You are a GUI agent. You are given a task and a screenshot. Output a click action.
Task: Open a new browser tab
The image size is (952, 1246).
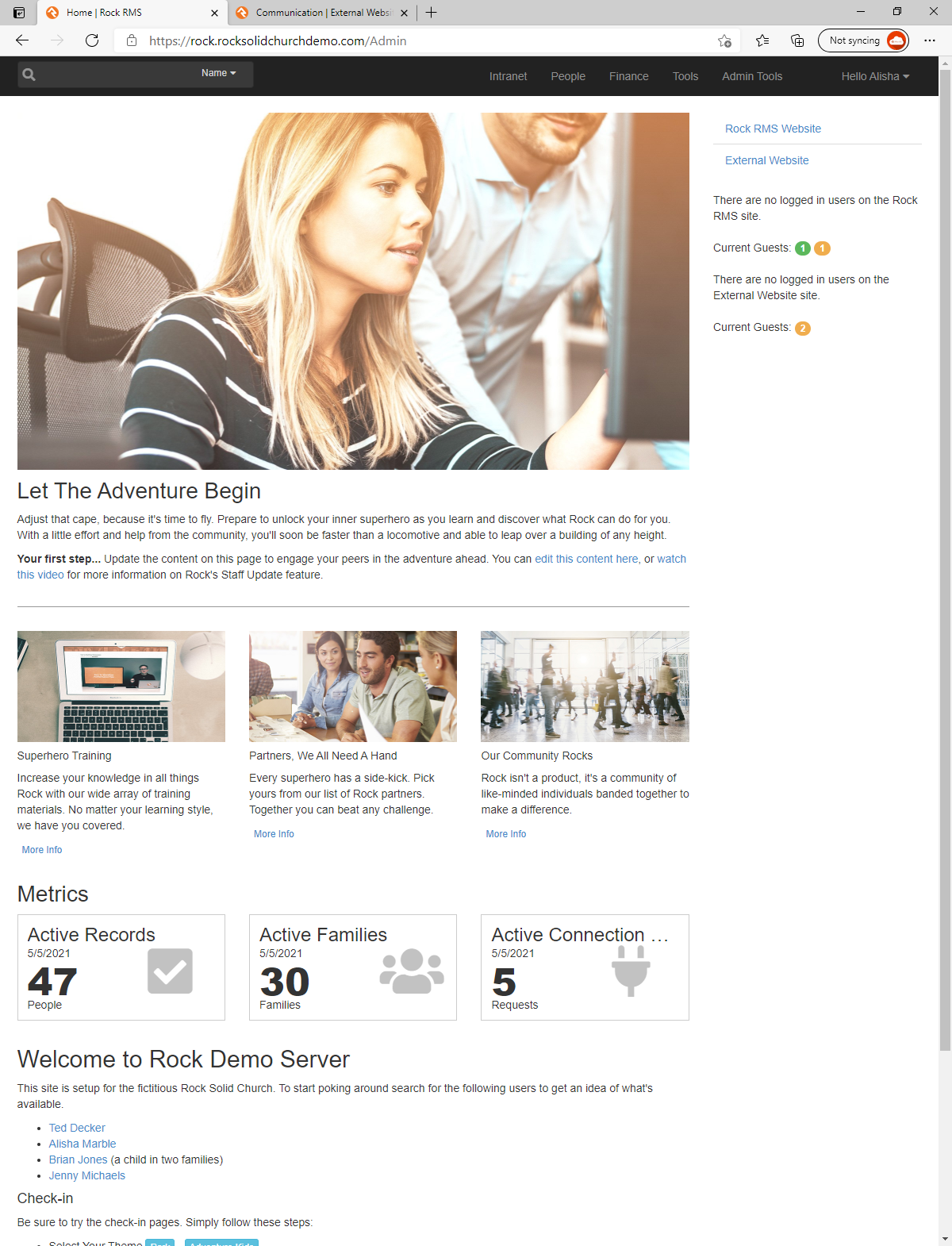point(432,13)
